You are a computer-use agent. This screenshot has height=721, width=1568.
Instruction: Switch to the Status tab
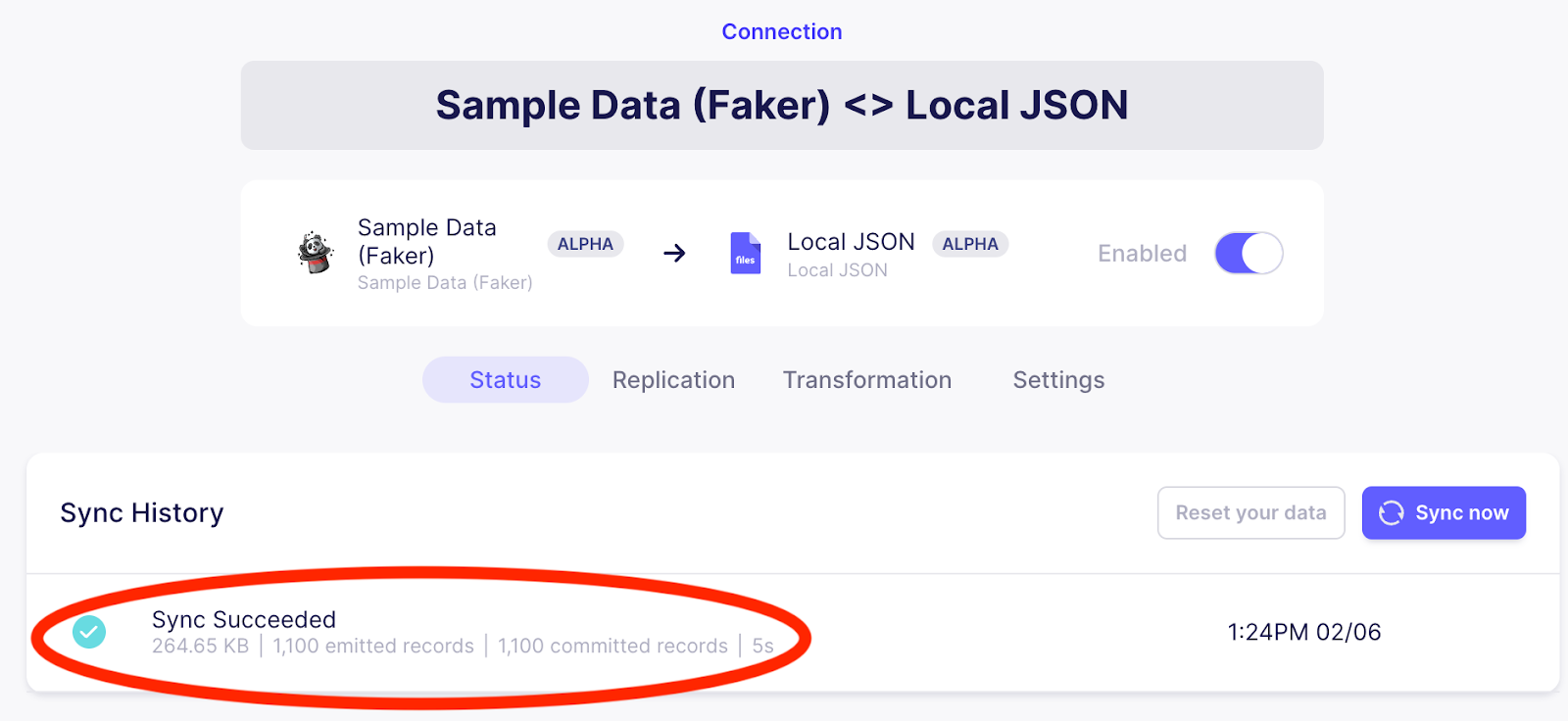(505, 380)
